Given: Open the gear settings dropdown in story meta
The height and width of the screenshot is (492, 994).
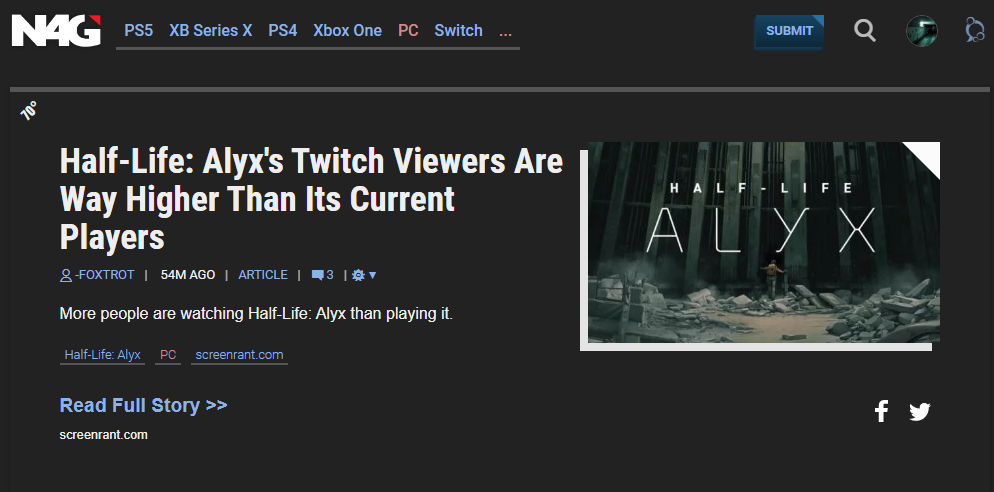Looking at the screenshot, I should 363,275.
